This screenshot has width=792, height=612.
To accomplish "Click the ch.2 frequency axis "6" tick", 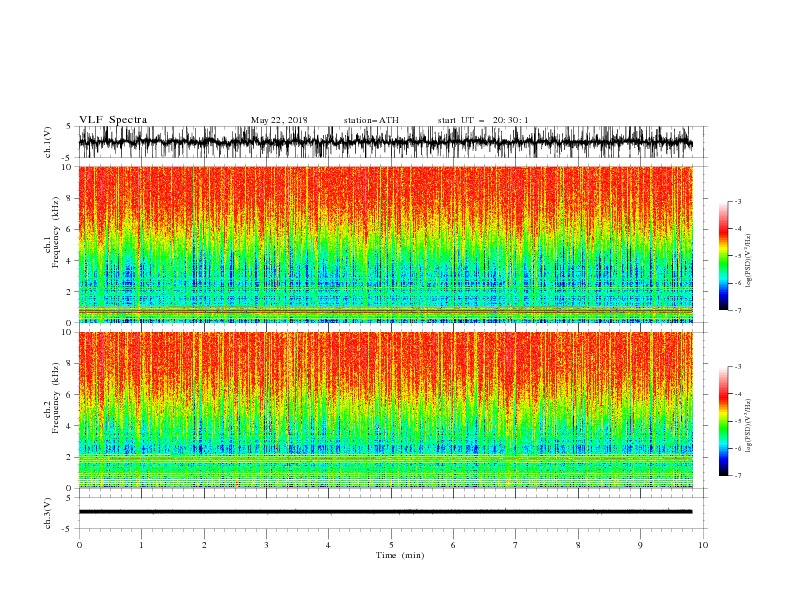I will tap(70, 395).
